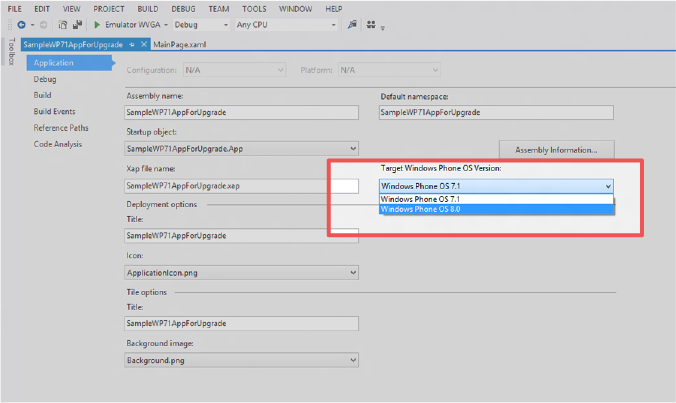Viewport: 676px width, 403px height.
Task: Click the new project files icon in toolbar
Action: (63, 25)
